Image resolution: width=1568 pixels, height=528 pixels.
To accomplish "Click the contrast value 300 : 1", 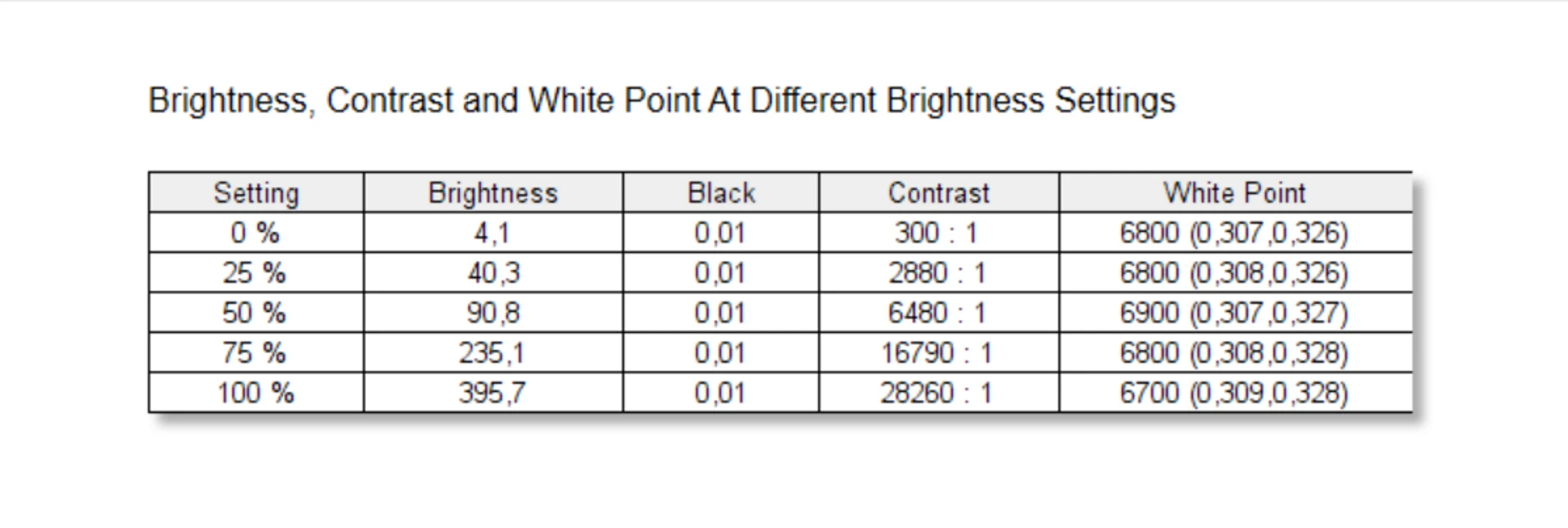I will [937, 233].
